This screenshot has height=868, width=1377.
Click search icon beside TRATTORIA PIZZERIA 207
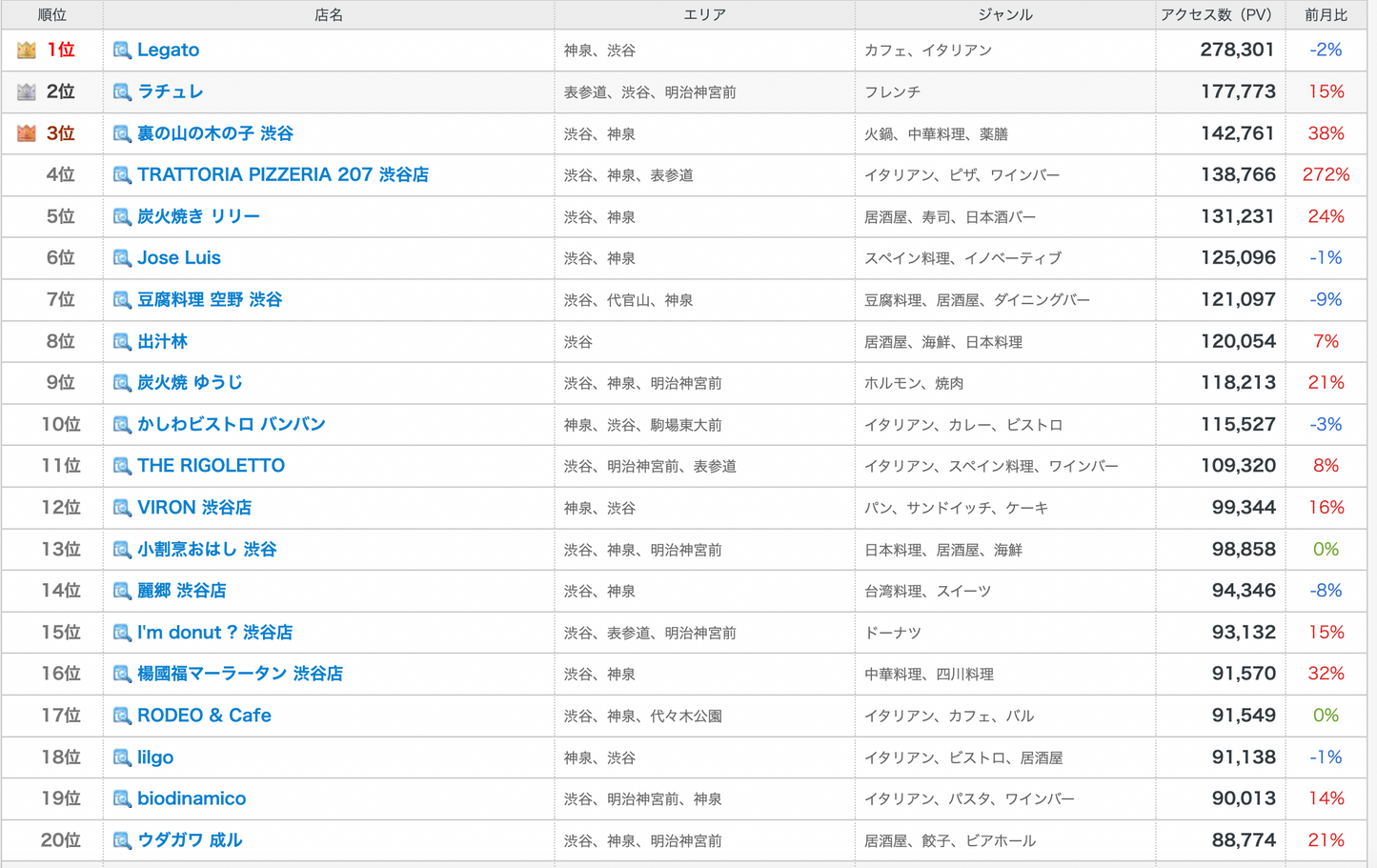(x=122, y=174)
